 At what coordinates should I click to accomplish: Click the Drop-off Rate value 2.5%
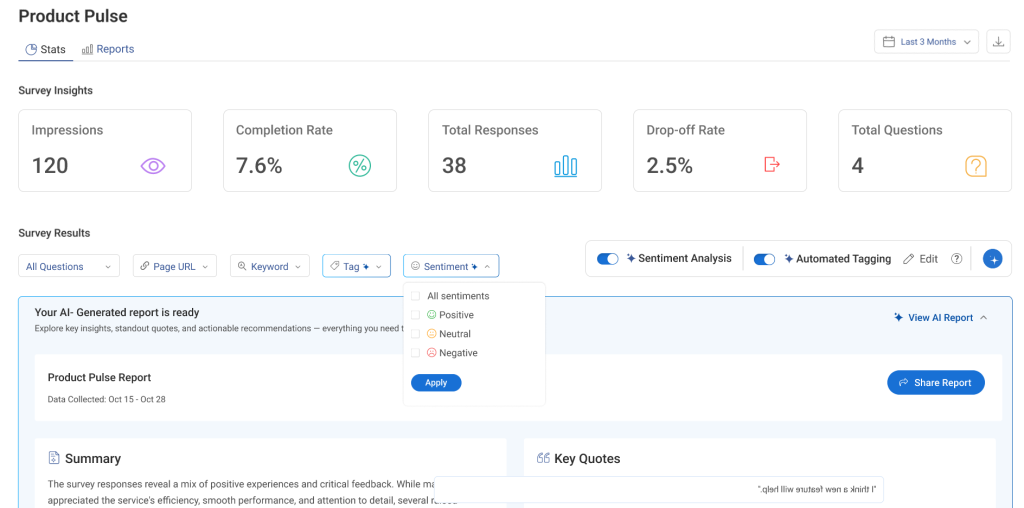(669, 166)
